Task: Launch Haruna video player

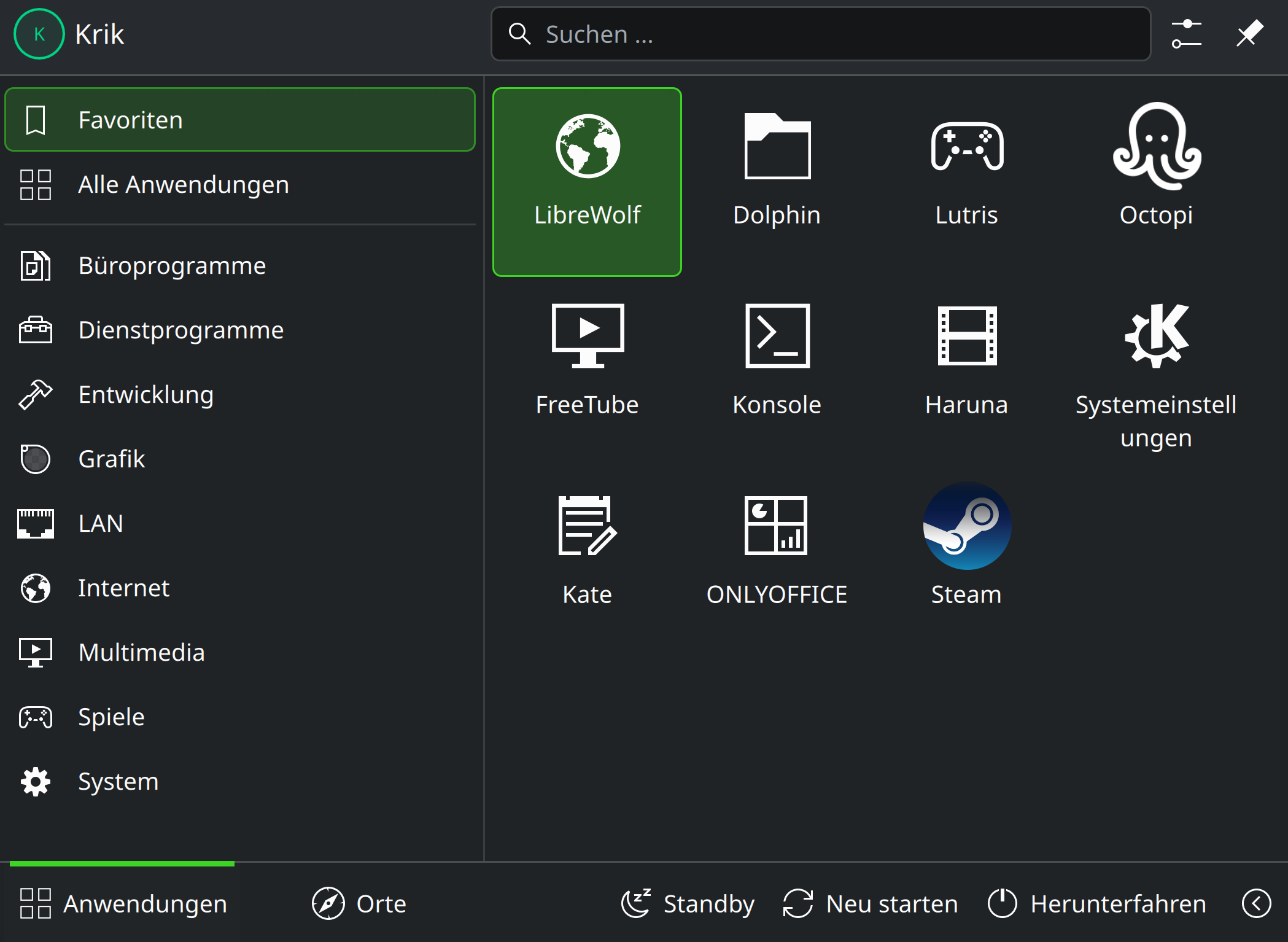Action: click(966, 359)
